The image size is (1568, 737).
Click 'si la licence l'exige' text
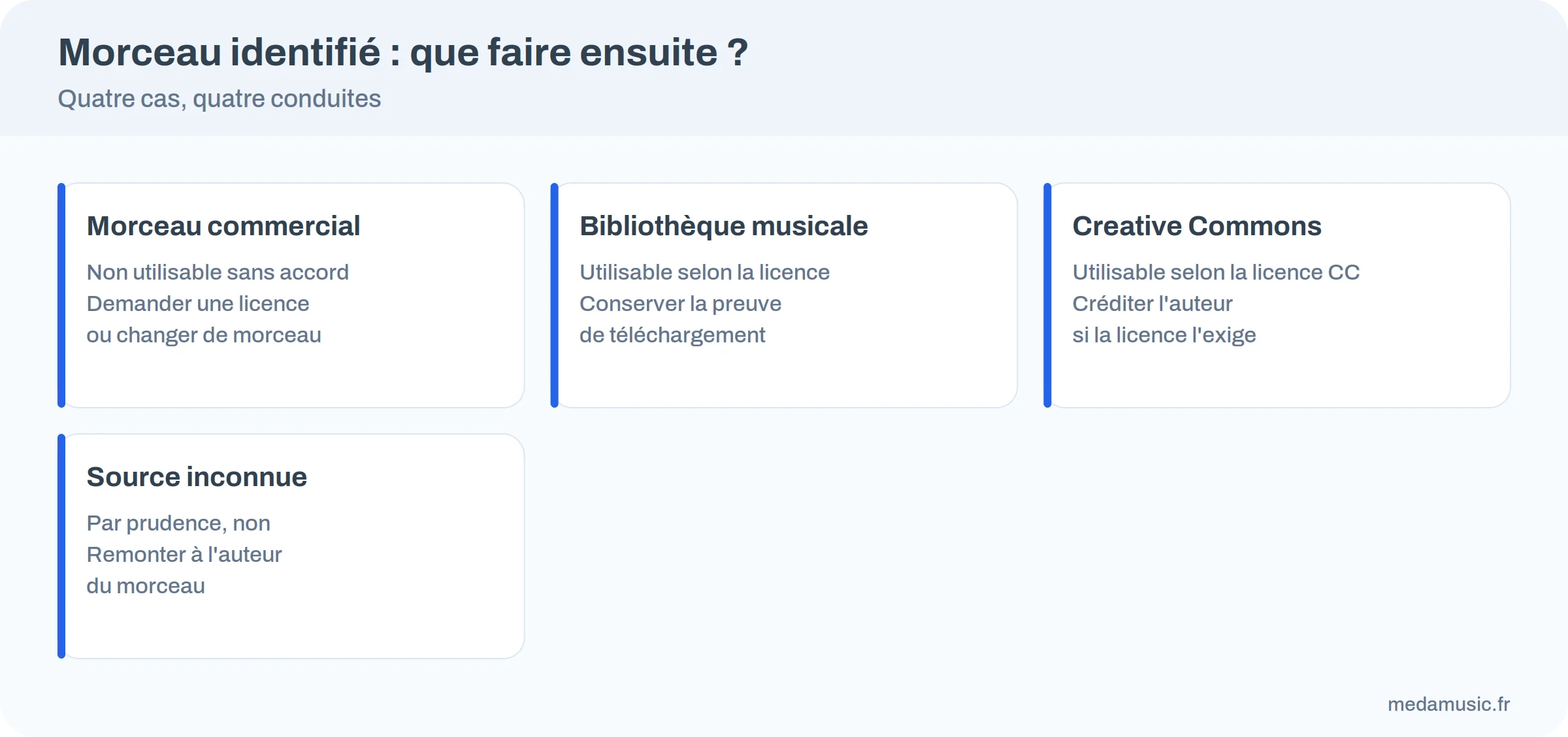point(1164,335)
